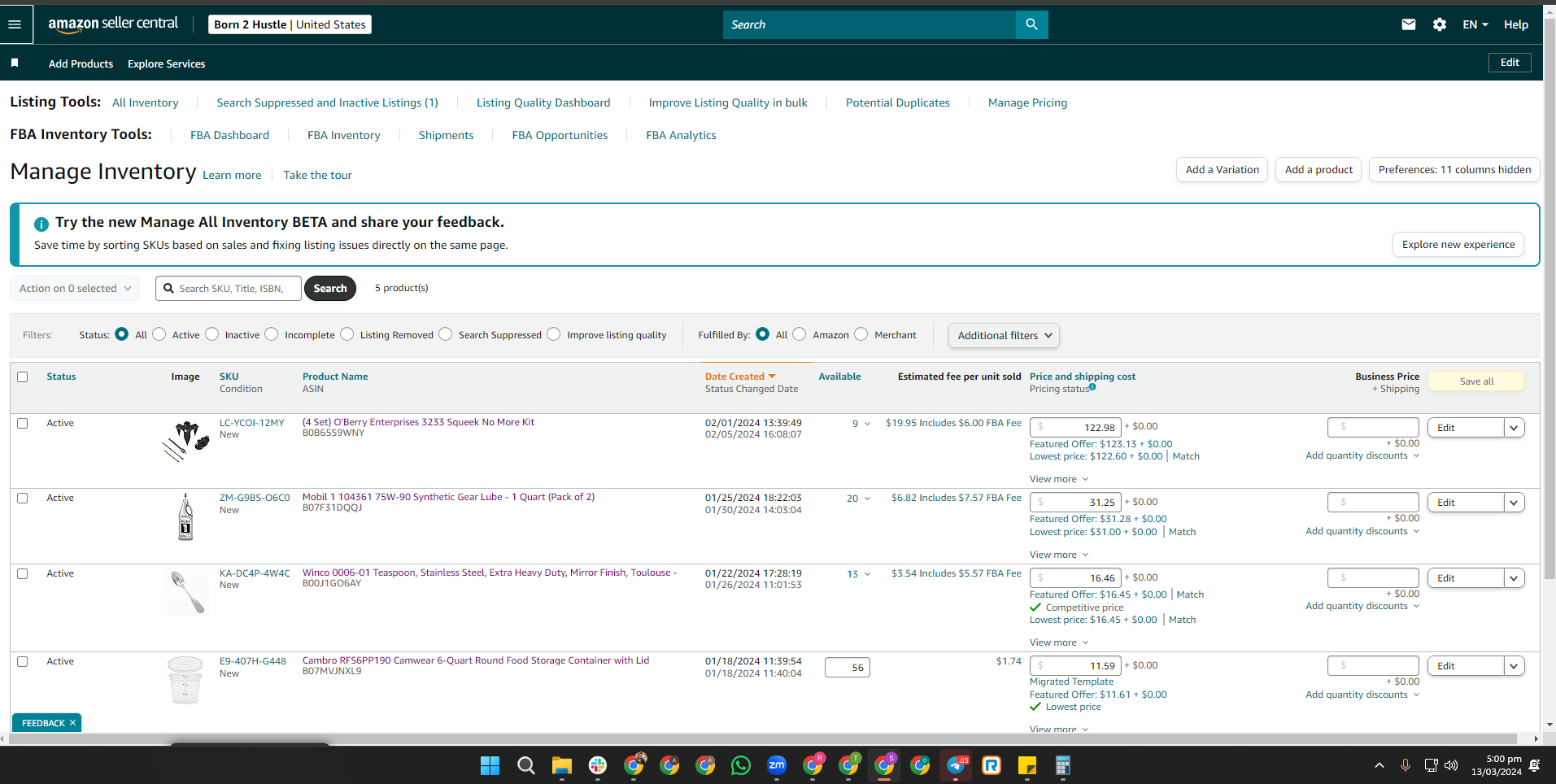Open Action on 0 selected dropdown
Image resolution: width=1556 pixels, height=784 pixels.
point(74,288)
